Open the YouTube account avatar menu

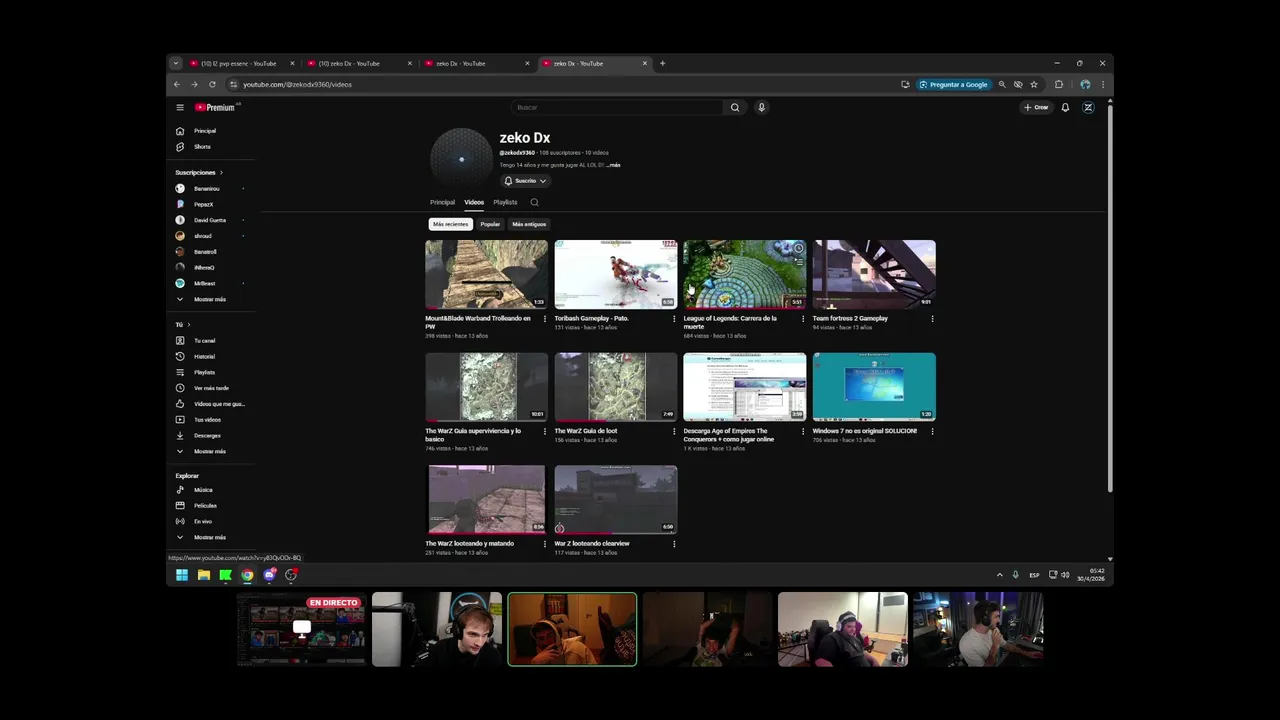pos(1088,107)
